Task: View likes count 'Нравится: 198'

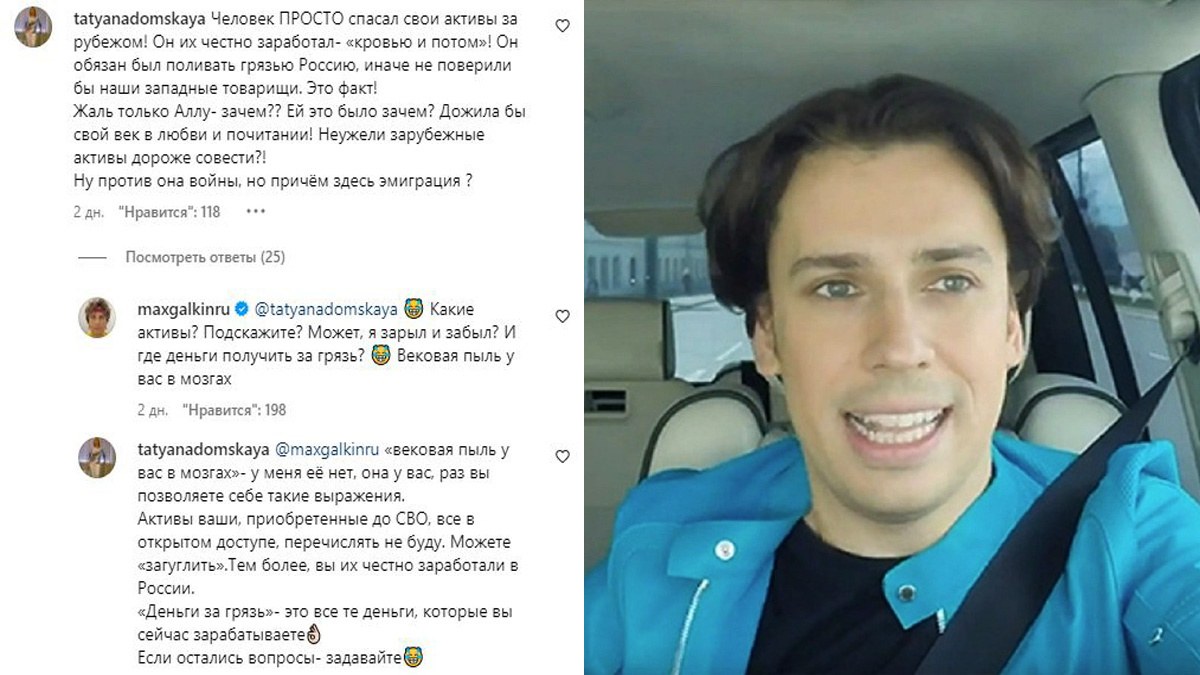Action: [235, 410]
